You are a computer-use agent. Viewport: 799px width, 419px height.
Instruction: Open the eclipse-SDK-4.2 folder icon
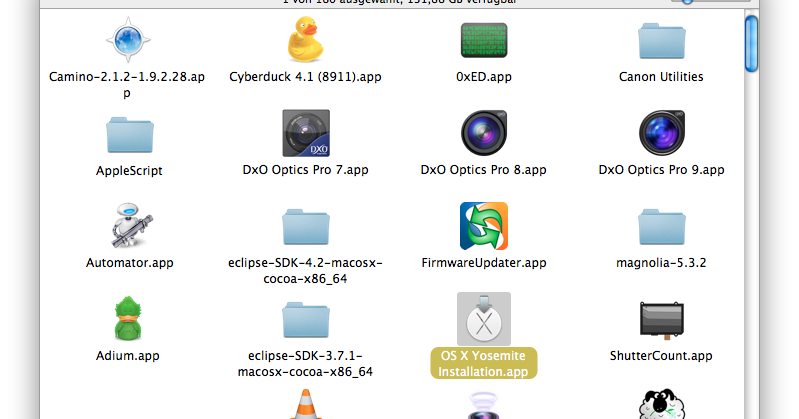point(306,227)
